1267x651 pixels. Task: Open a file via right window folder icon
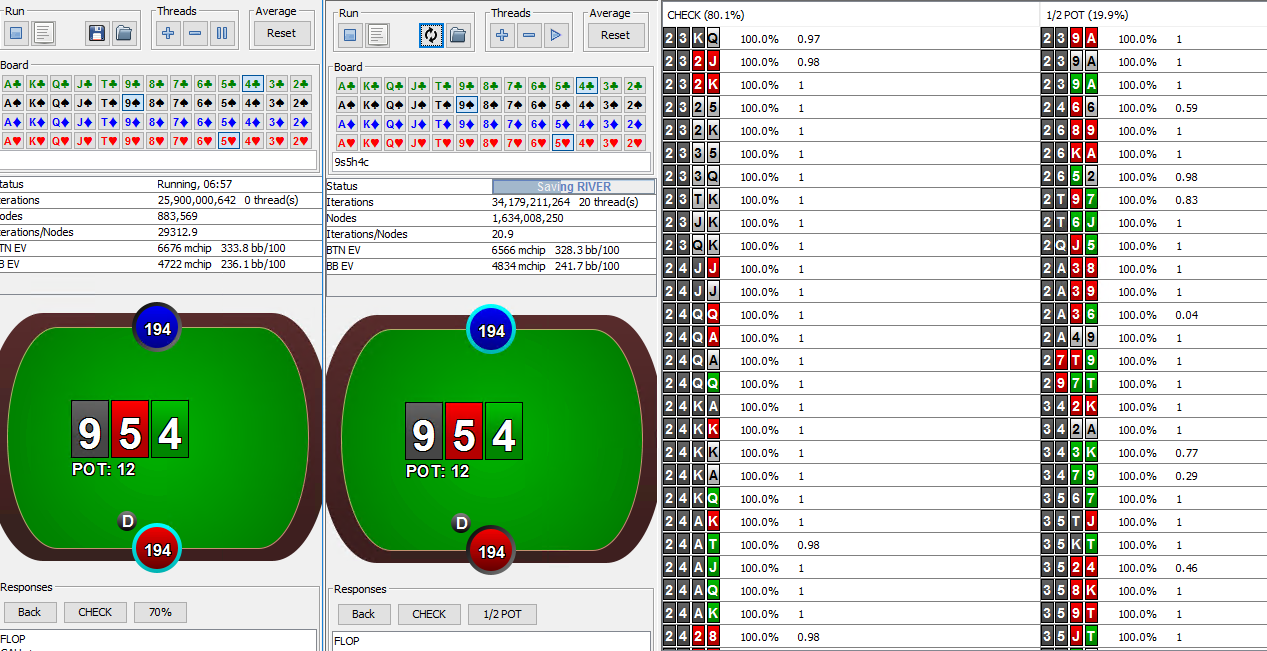click(x=457, y=35)
